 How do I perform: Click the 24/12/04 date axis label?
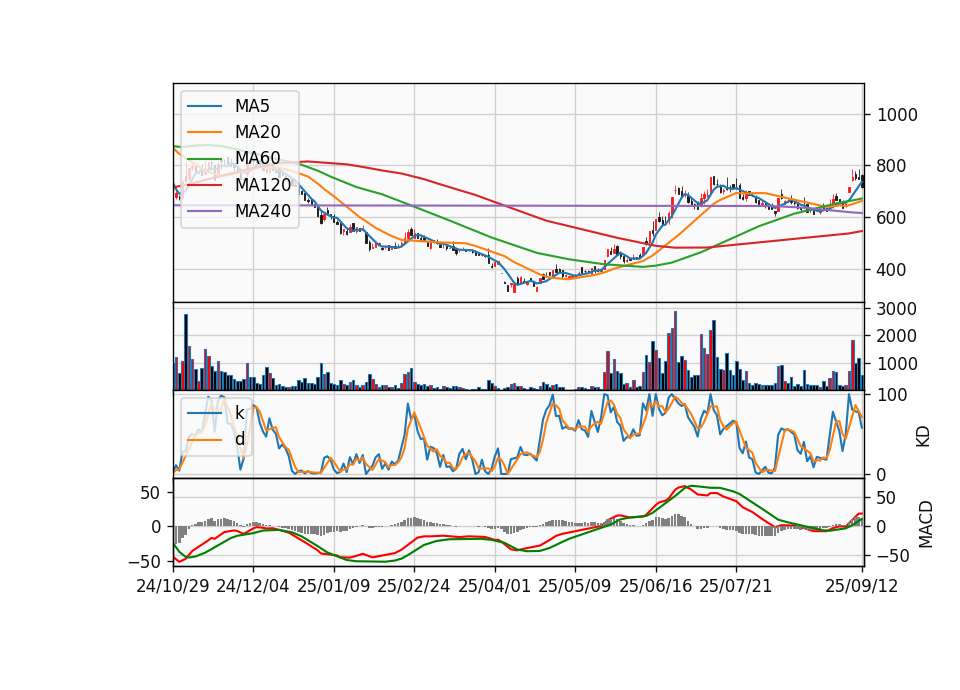[253, 586]
